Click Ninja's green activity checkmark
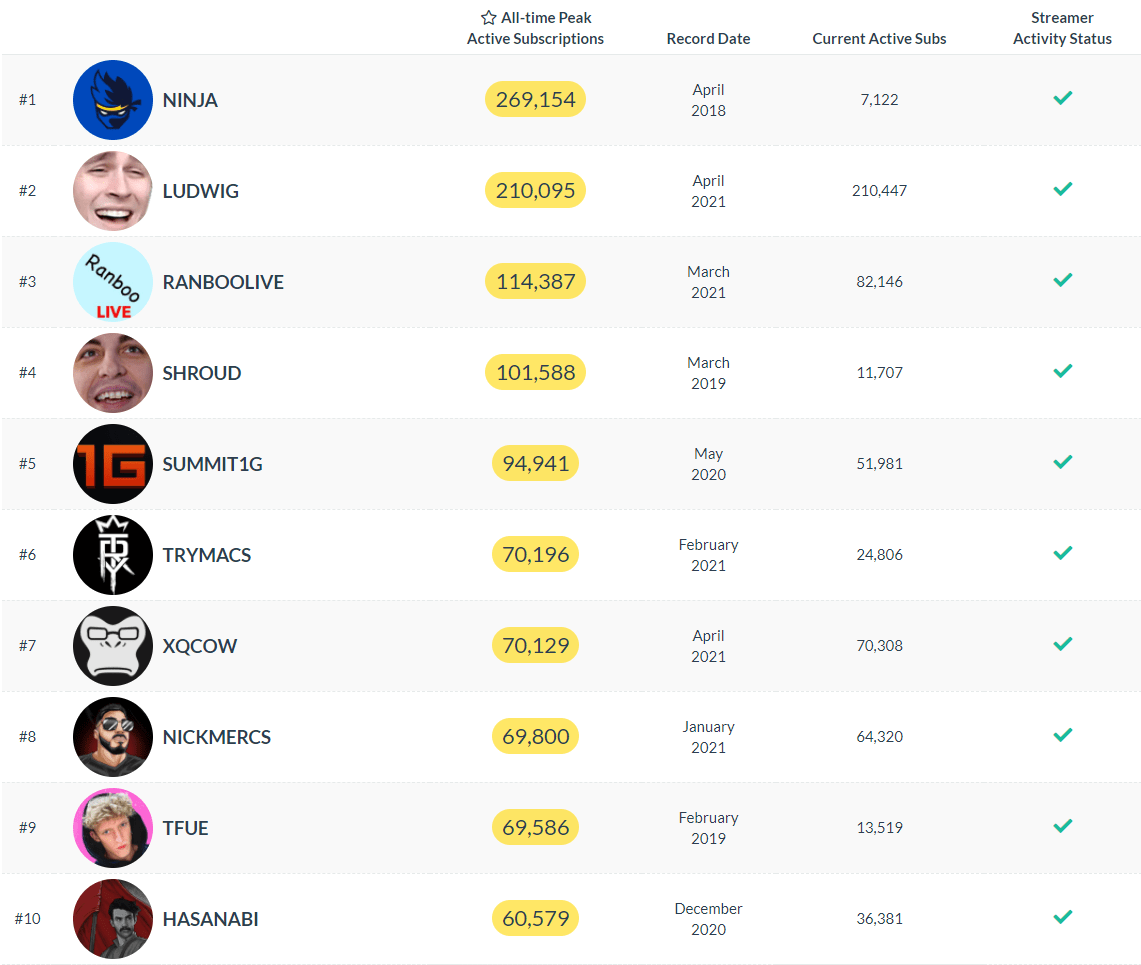This screenshot has height=965, width=1141. point(1062,98)
